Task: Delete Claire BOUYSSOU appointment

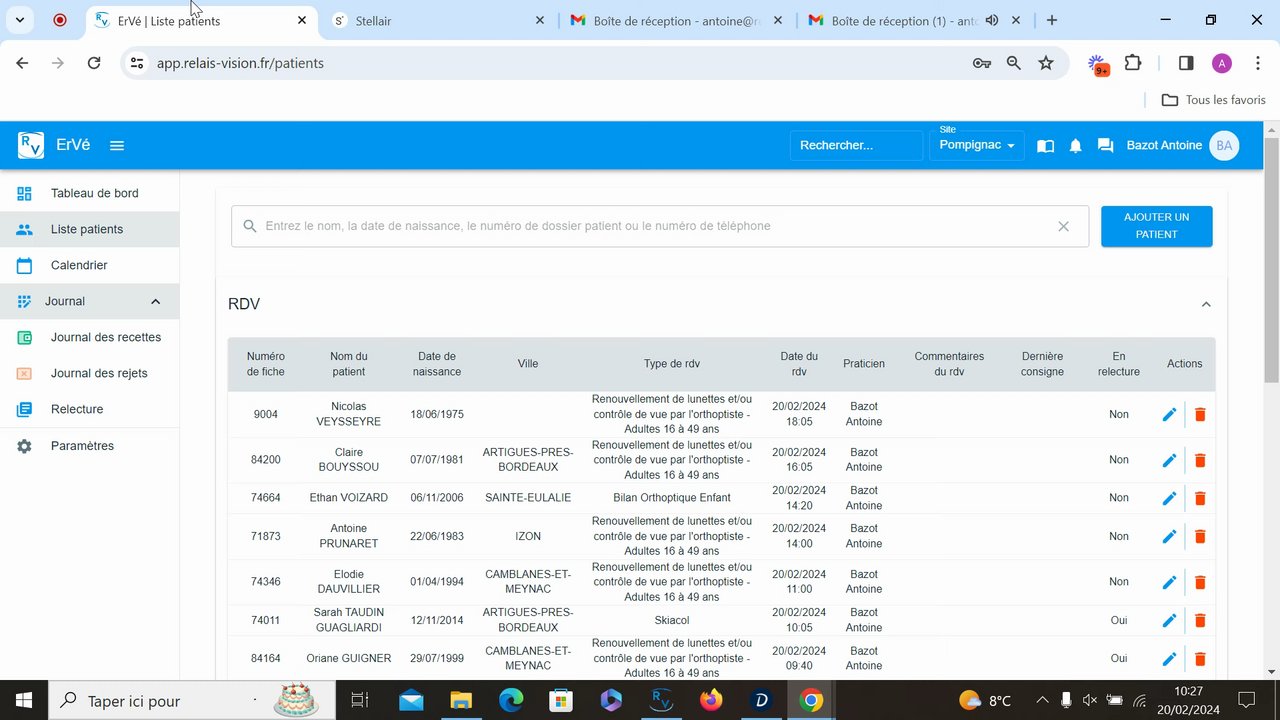Action: tap(1200, 460)
